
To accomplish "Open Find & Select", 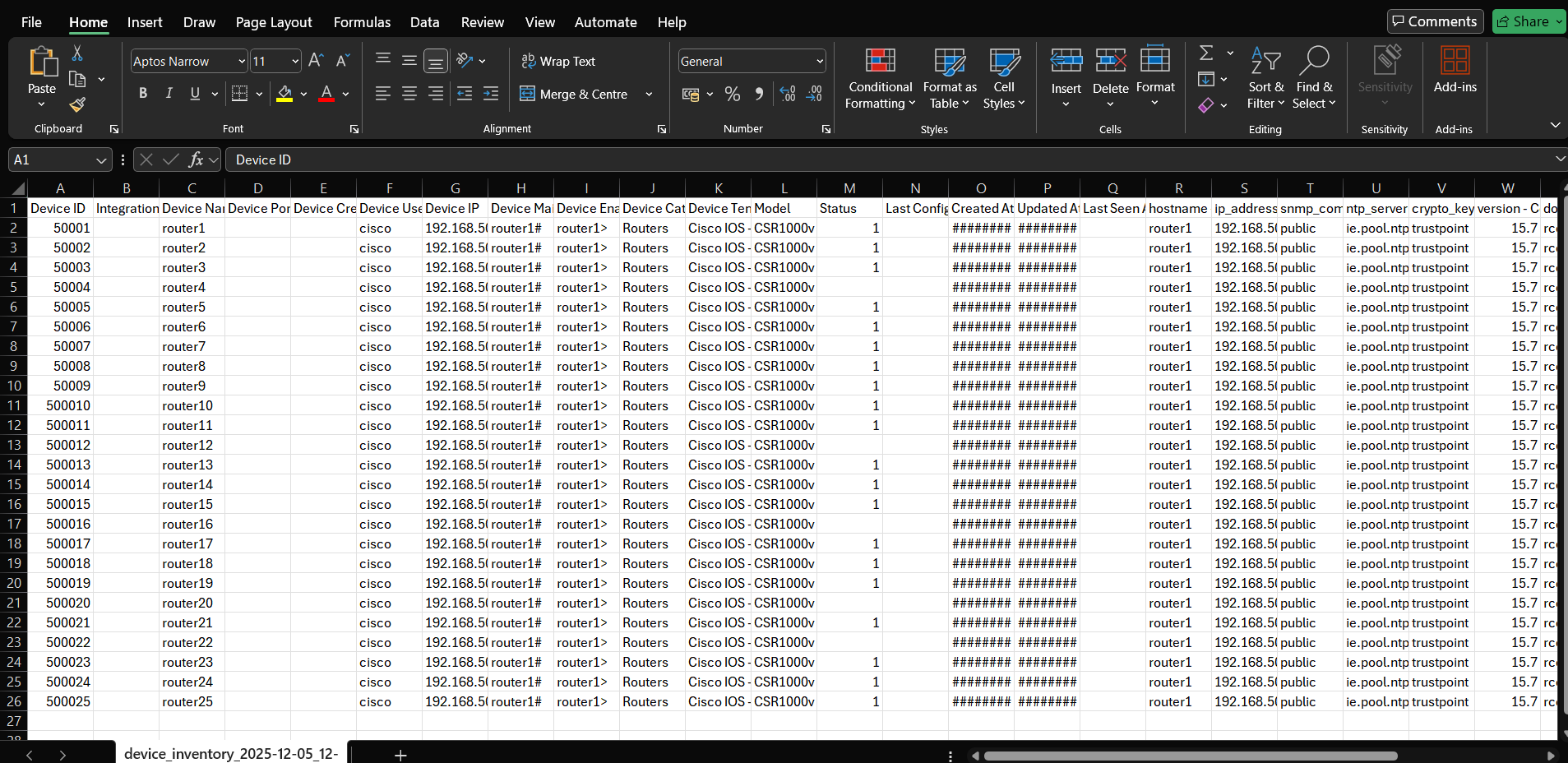I will pyautogui.click(x=1314, y=79).
